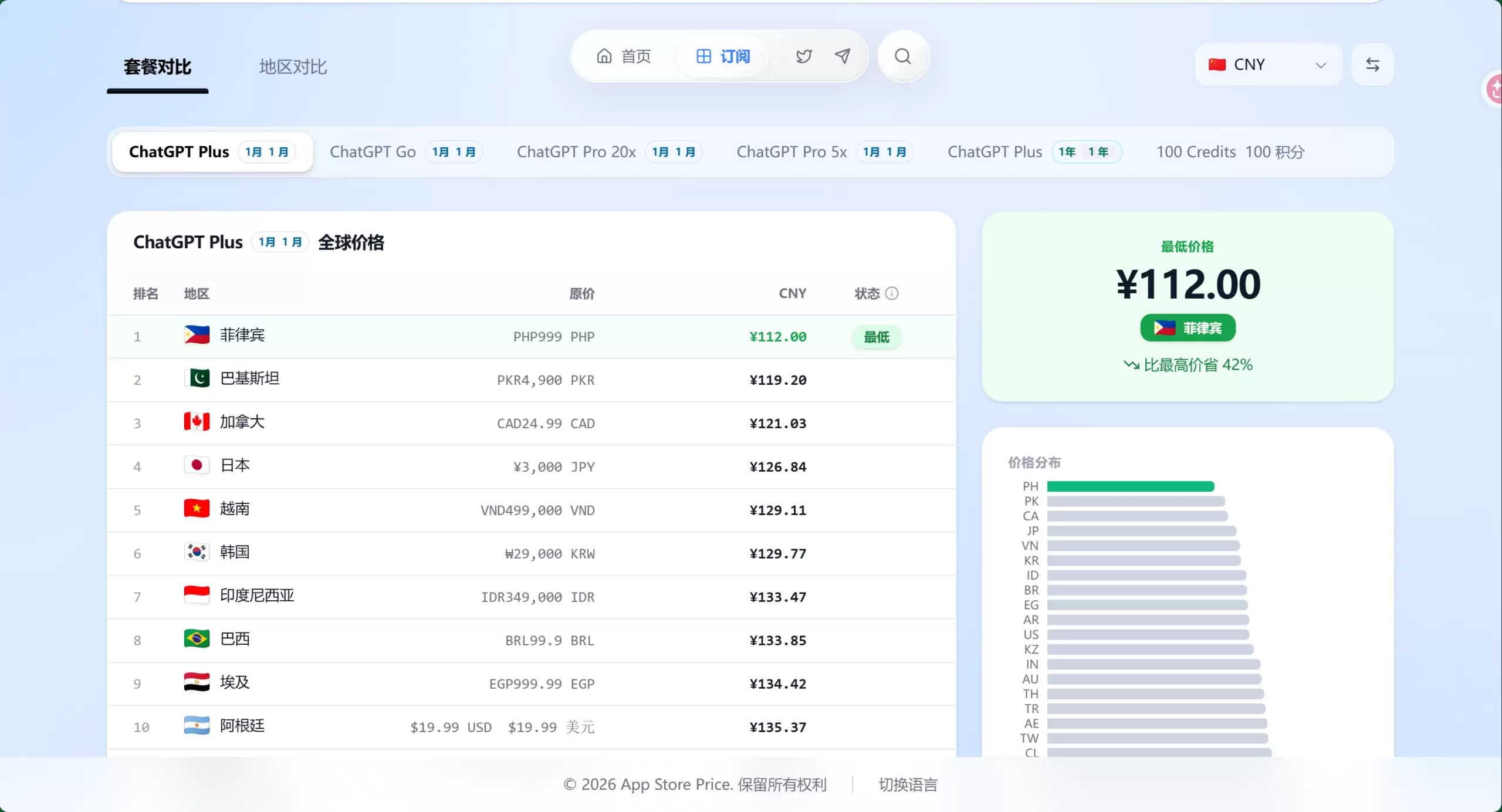
Task: Select the 100 Credits plan tab
Action: pos(1230,152)
